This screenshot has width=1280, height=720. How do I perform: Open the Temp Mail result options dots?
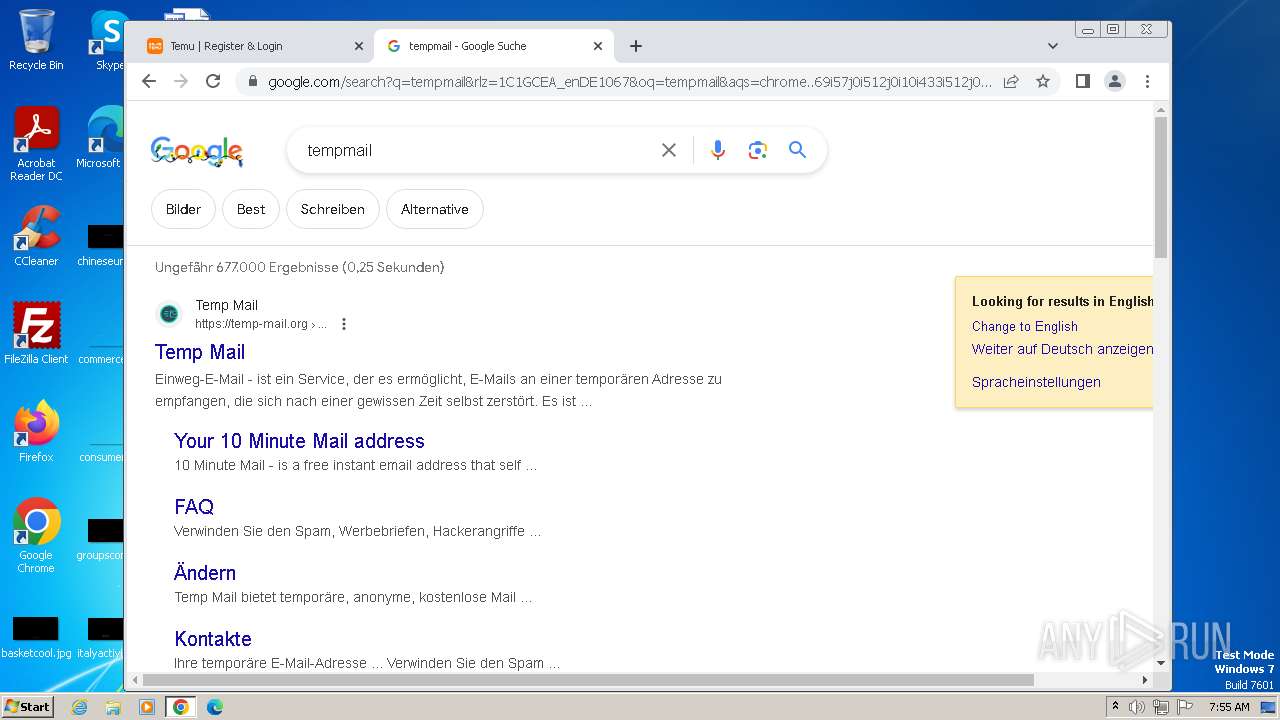pos(344,324)
